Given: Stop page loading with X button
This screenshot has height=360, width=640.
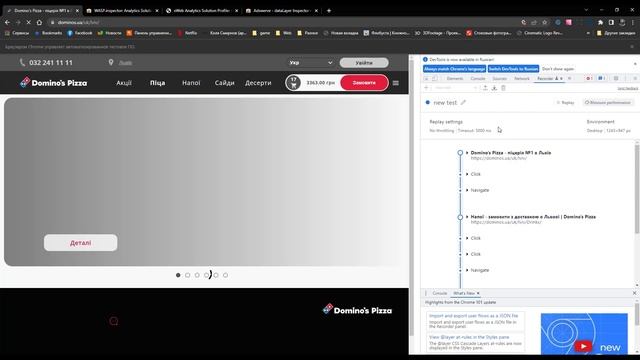Looking at the screenshot, I should [28, 22].
